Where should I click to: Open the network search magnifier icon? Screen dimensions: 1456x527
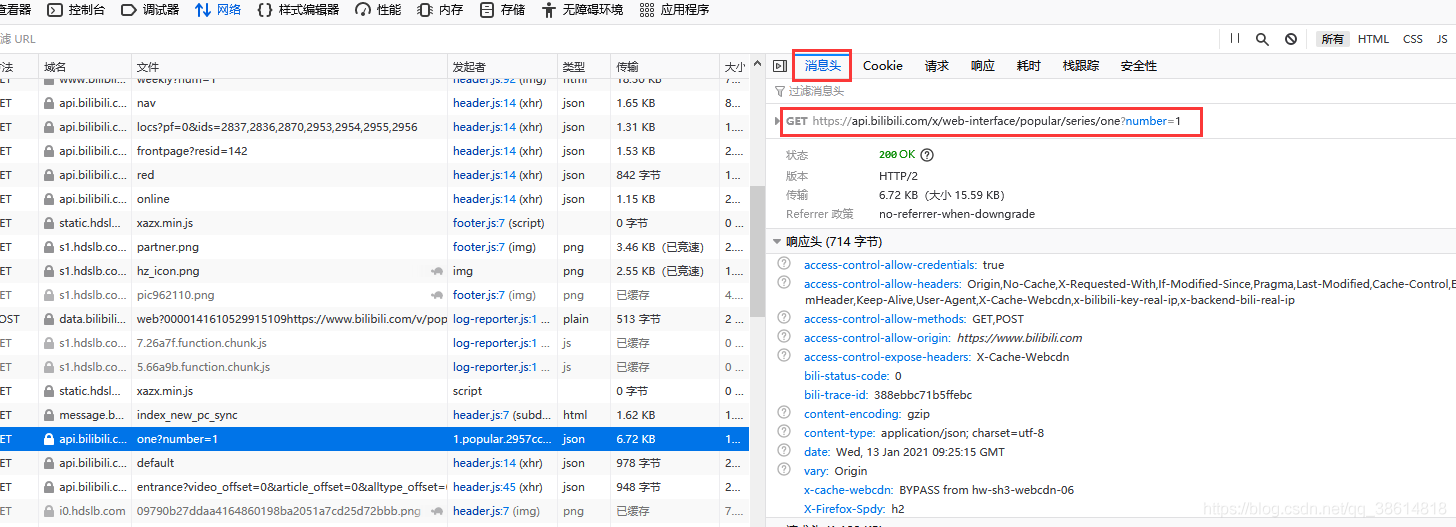(1262, 39)
